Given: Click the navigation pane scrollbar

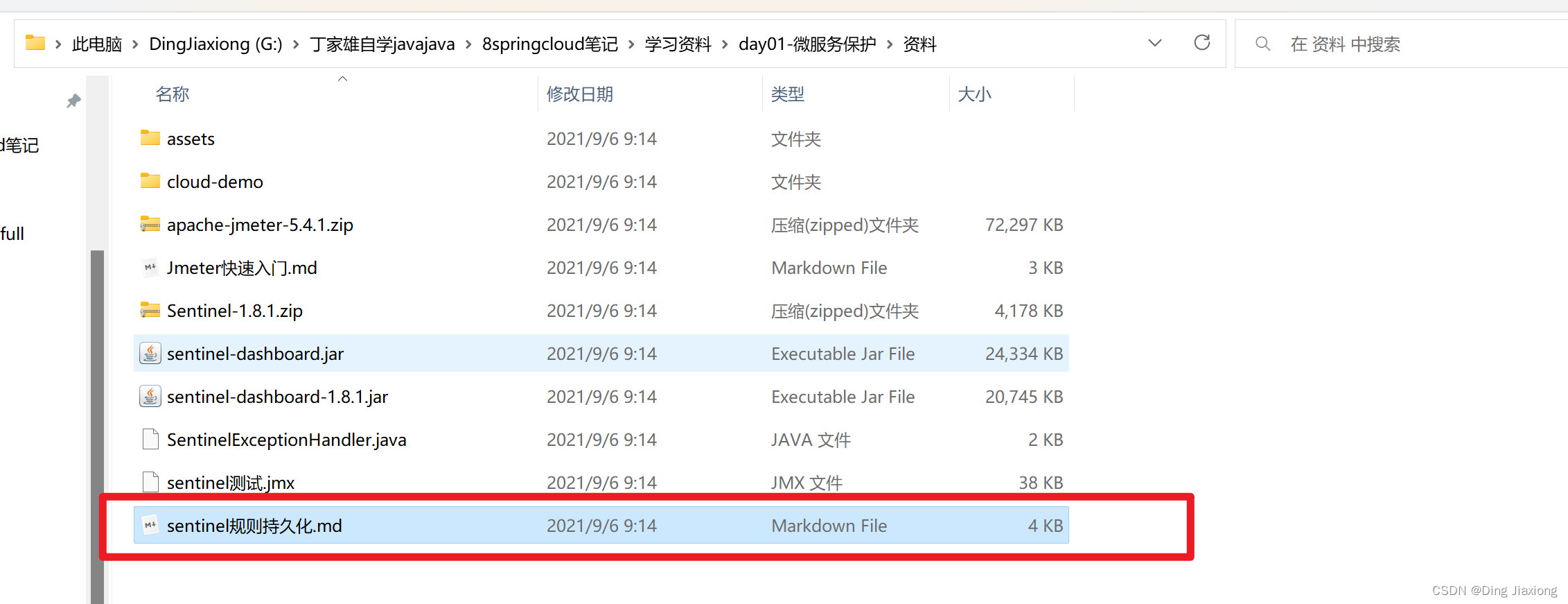Looking at the screenshot, I should pyautogui.click(x=97, y=426).
